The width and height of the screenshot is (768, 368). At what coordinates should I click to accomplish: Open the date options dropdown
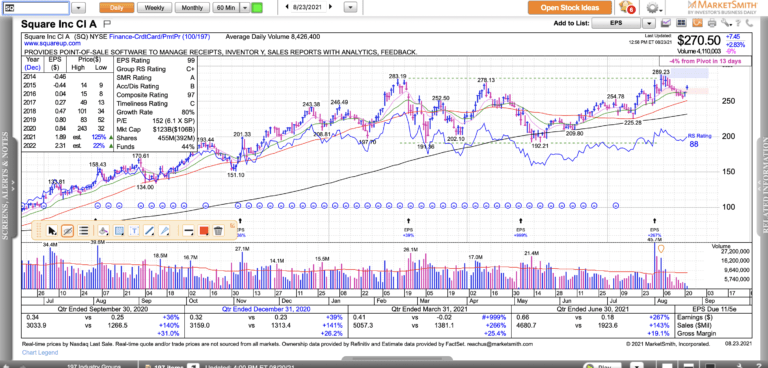pos(350,8)
